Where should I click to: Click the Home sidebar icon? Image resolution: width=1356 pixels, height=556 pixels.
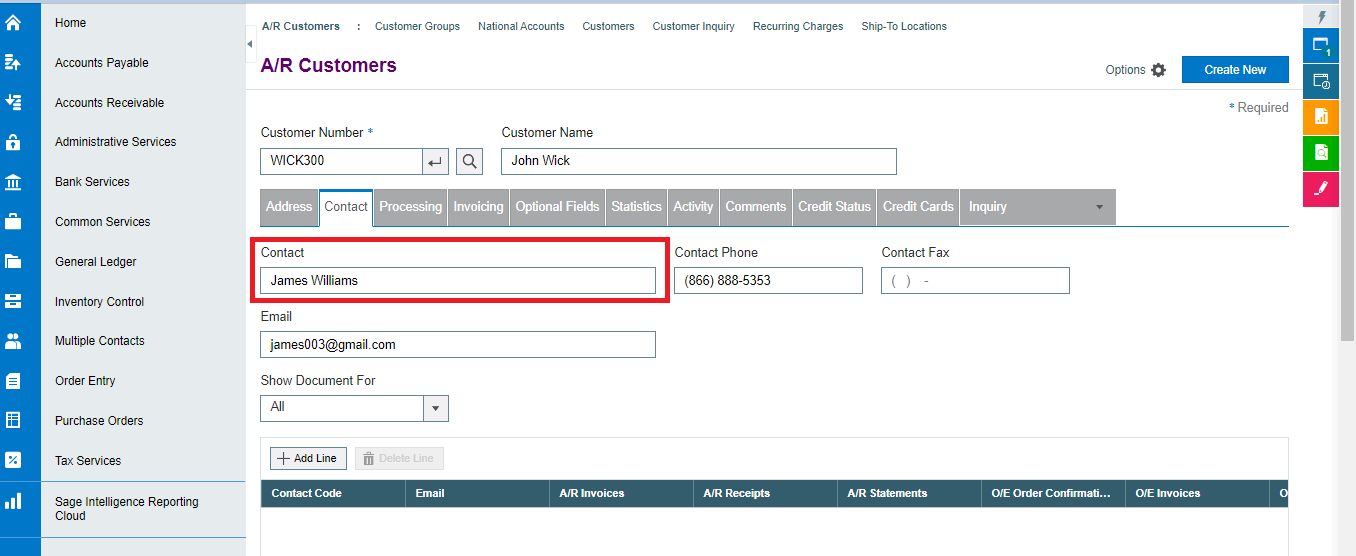point(13,22)
